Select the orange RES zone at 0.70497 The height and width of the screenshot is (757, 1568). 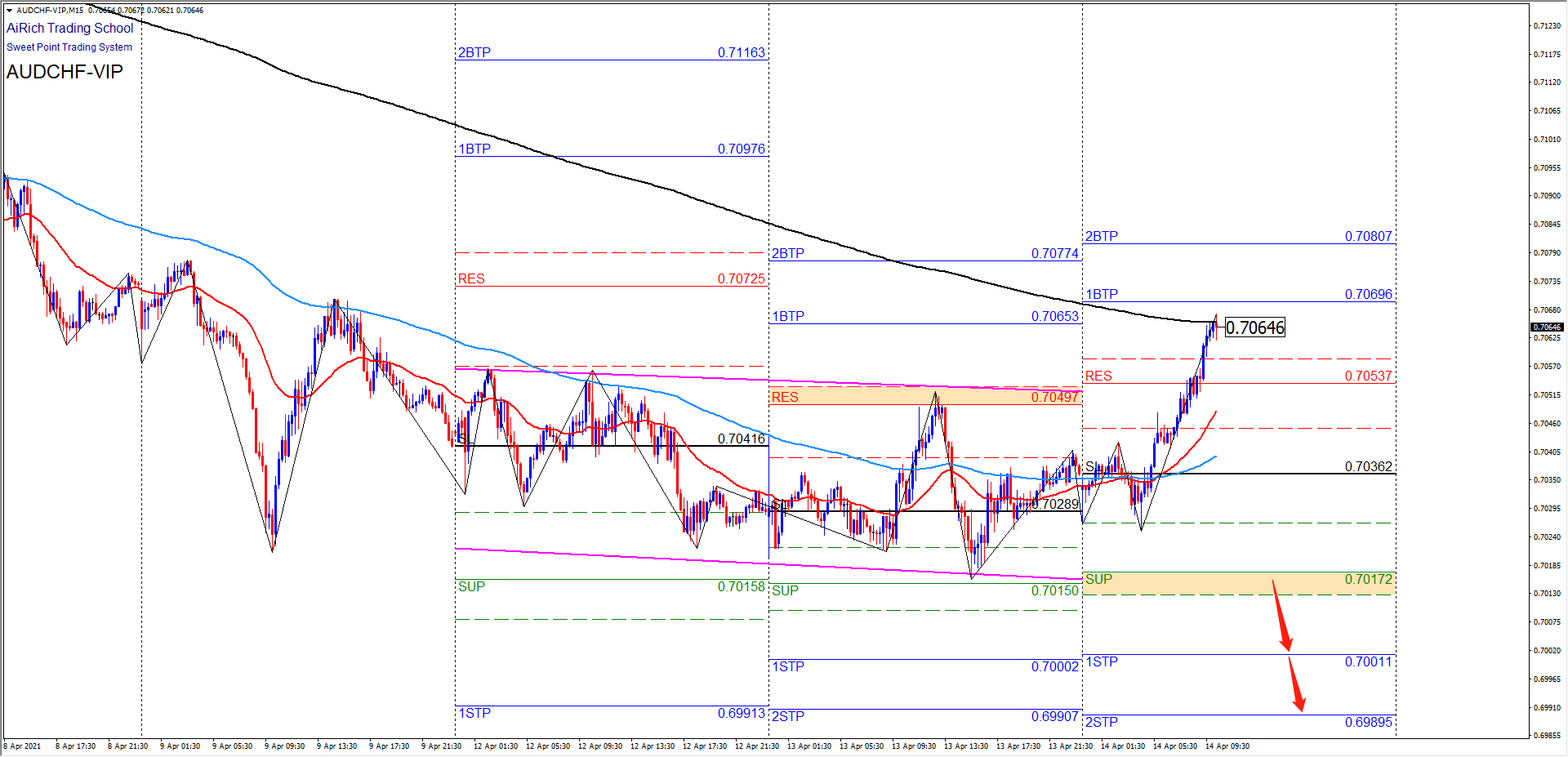[x=925, y=397]
